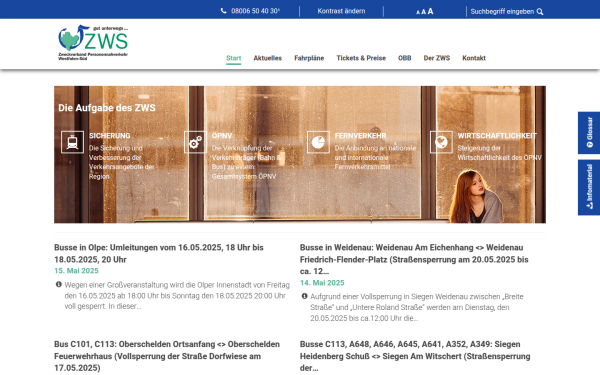The height and width of the screenshot is (375, 600).
Task: Click the pie chart icon beside Fernverkehr
Action: pyautogui.click(x=318, y=142)
